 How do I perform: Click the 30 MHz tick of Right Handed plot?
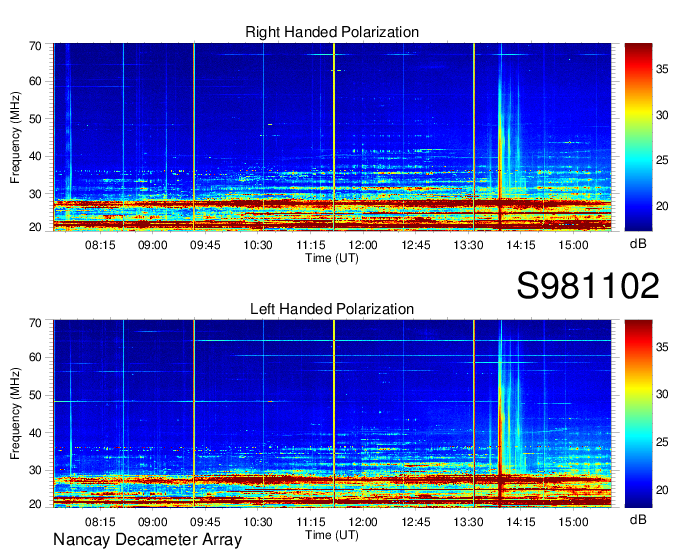tap(35, 194)
